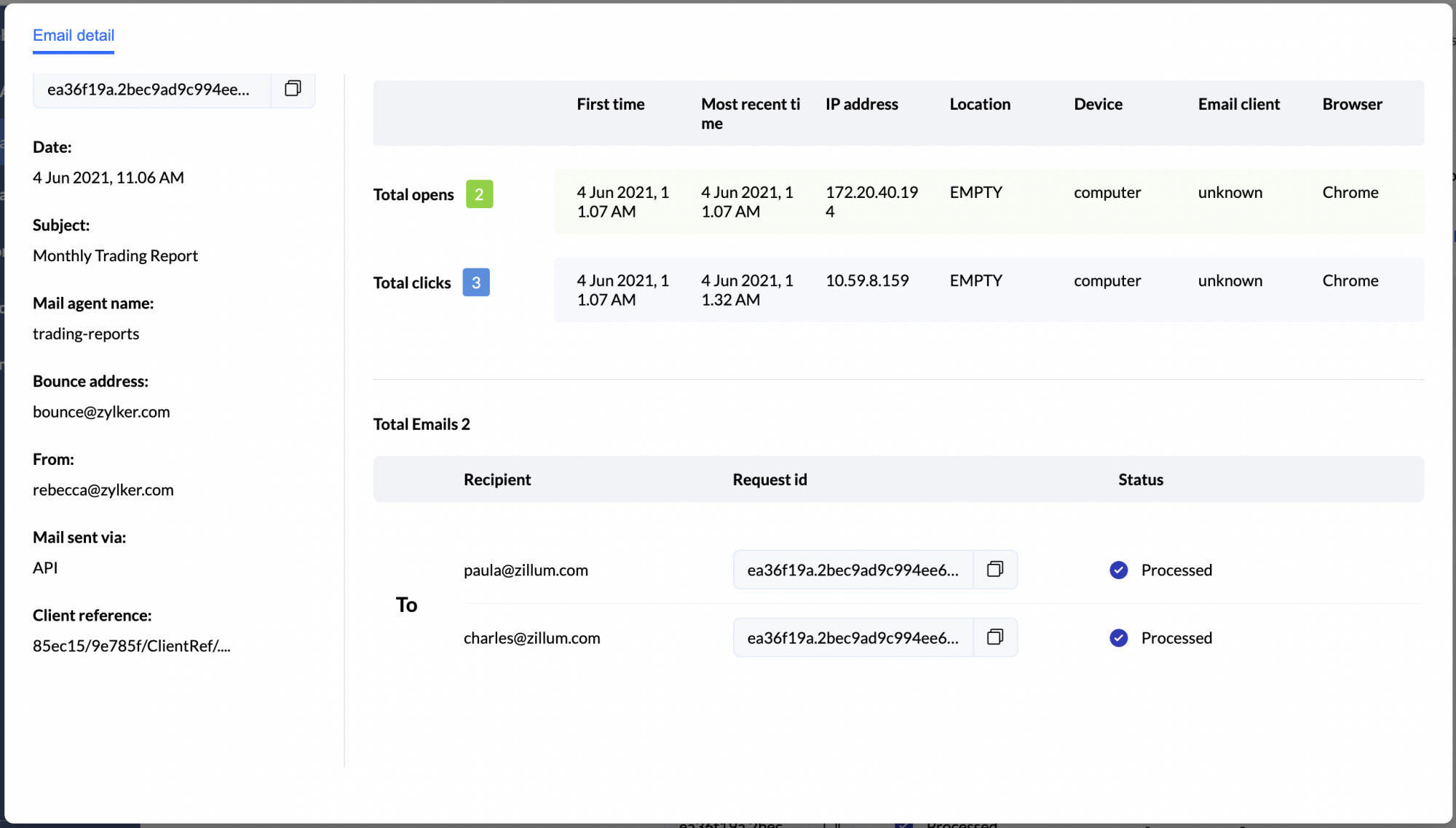
Task: Click Processed check icon for paula
Action: pyautogui.click(x=1118, y=570)
